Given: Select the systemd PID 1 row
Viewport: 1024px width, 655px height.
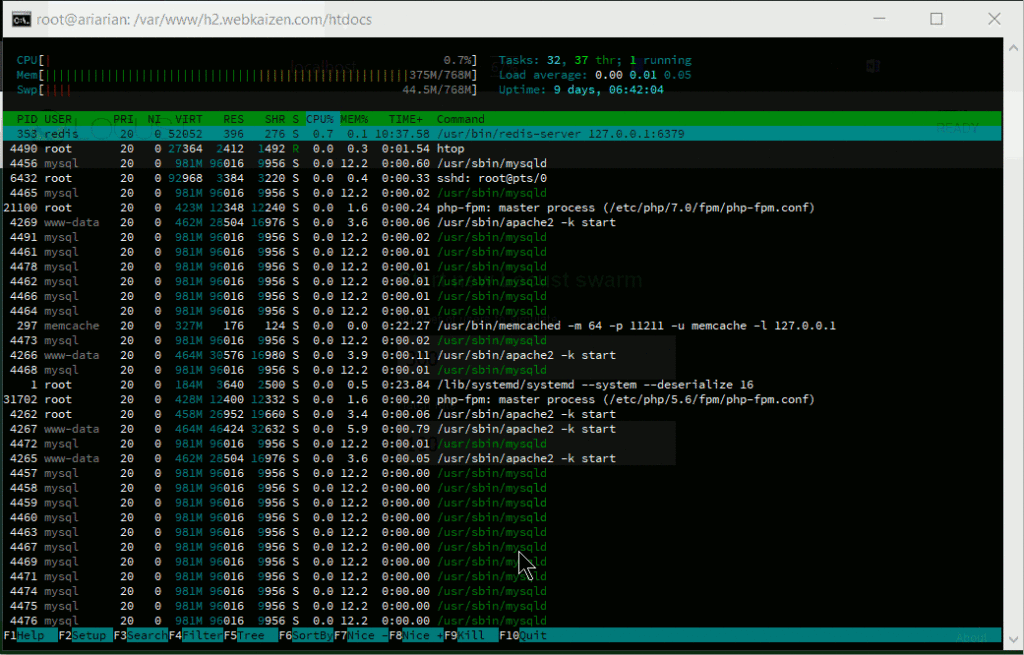Looking at the screenshot, I should (502, 385).
